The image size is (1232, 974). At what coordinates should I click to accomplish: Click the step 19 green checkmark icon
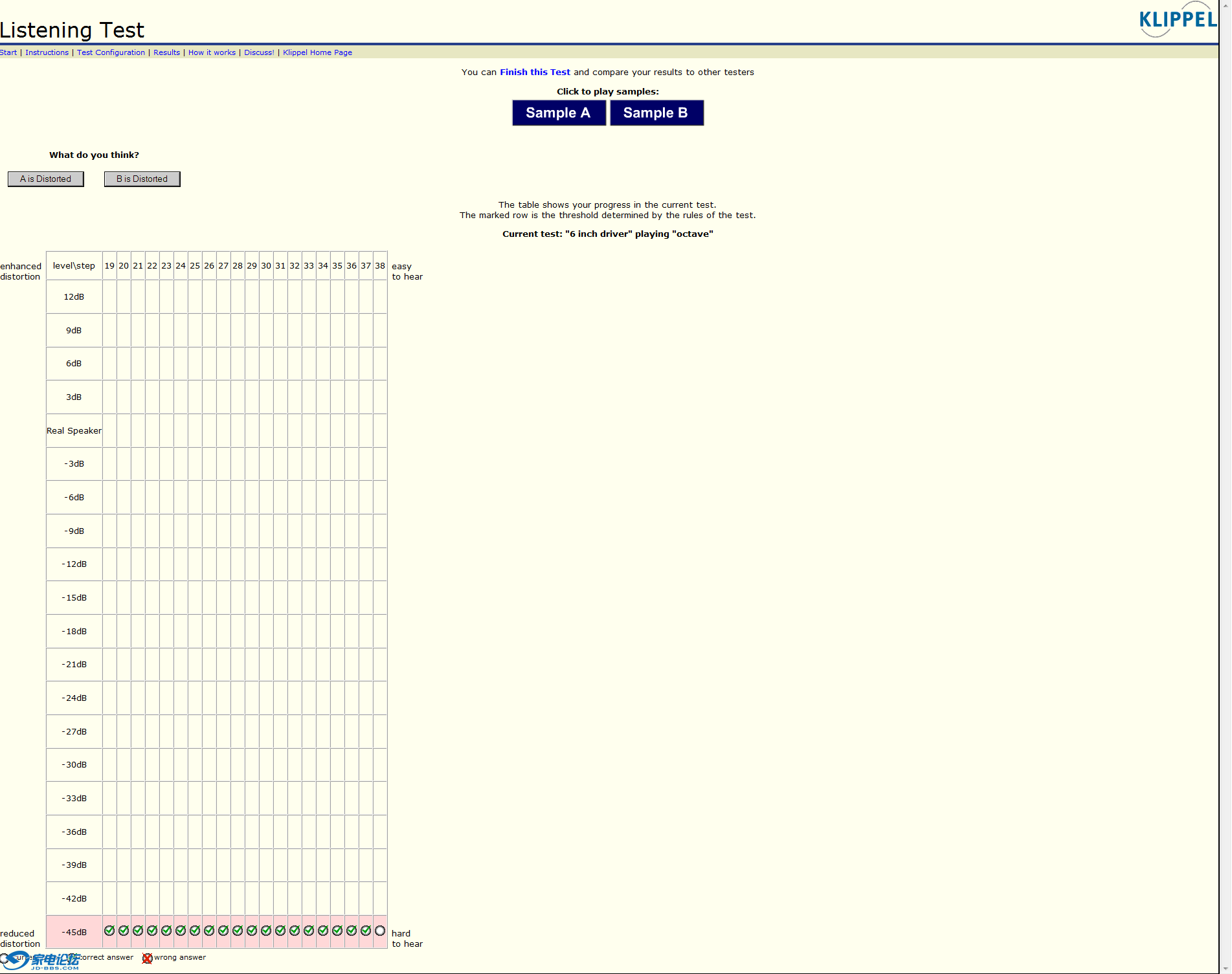click(109, 931)
